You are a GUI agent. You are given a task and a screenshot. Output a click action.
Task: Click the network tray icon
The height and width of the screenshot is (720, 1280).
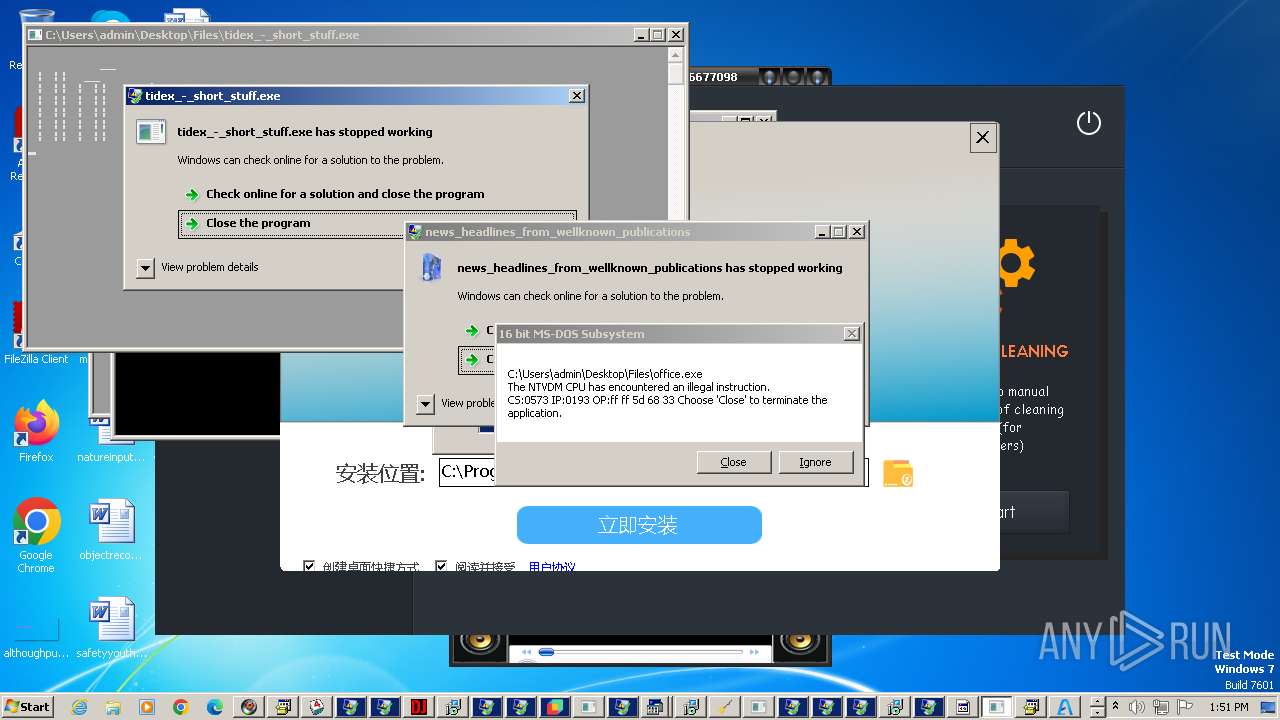click(1161, 707)
